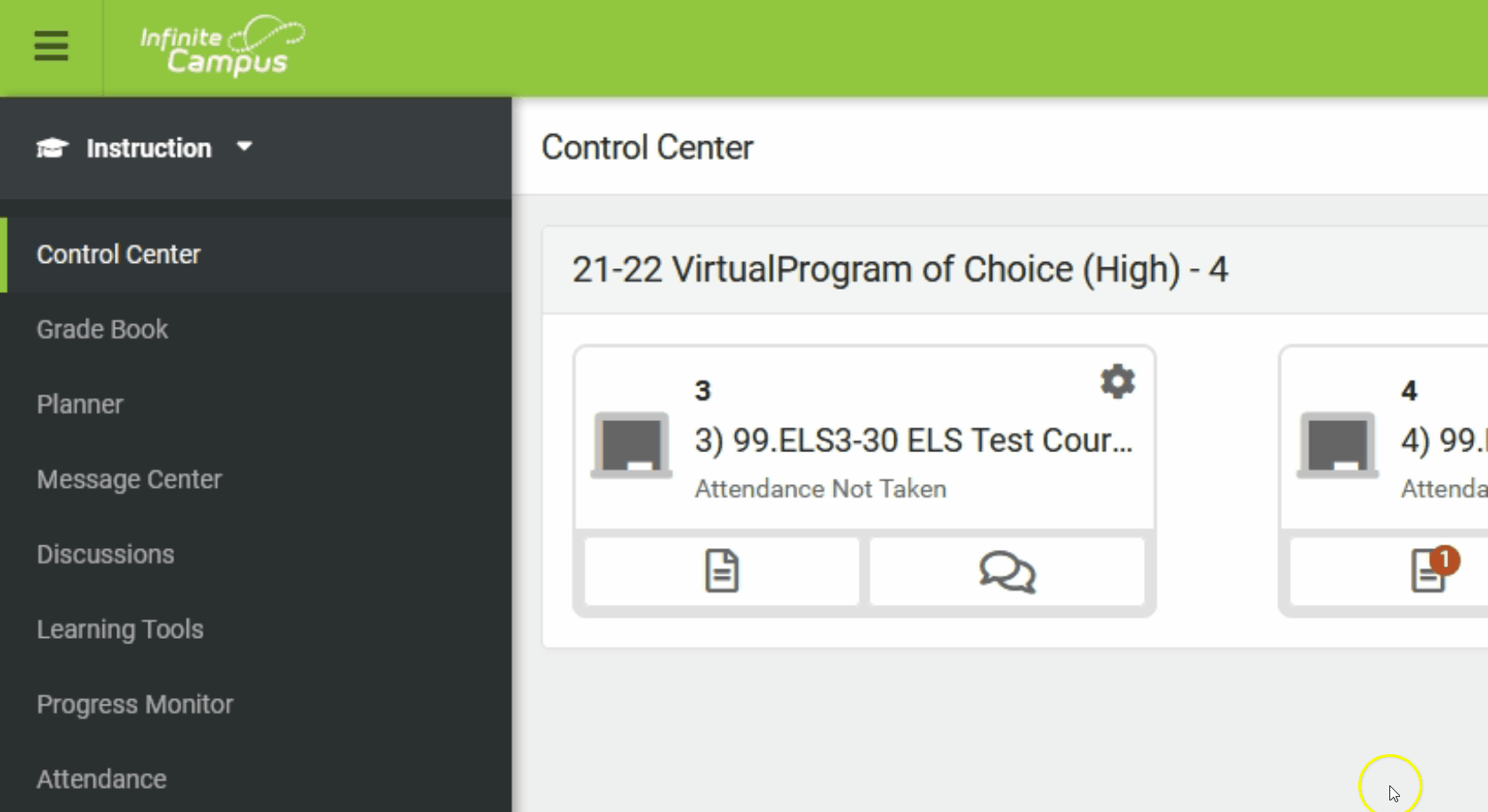Open section 3 settings gear
The height and width of the screenshot is (812, 1488).
[x=1117, y=382]
